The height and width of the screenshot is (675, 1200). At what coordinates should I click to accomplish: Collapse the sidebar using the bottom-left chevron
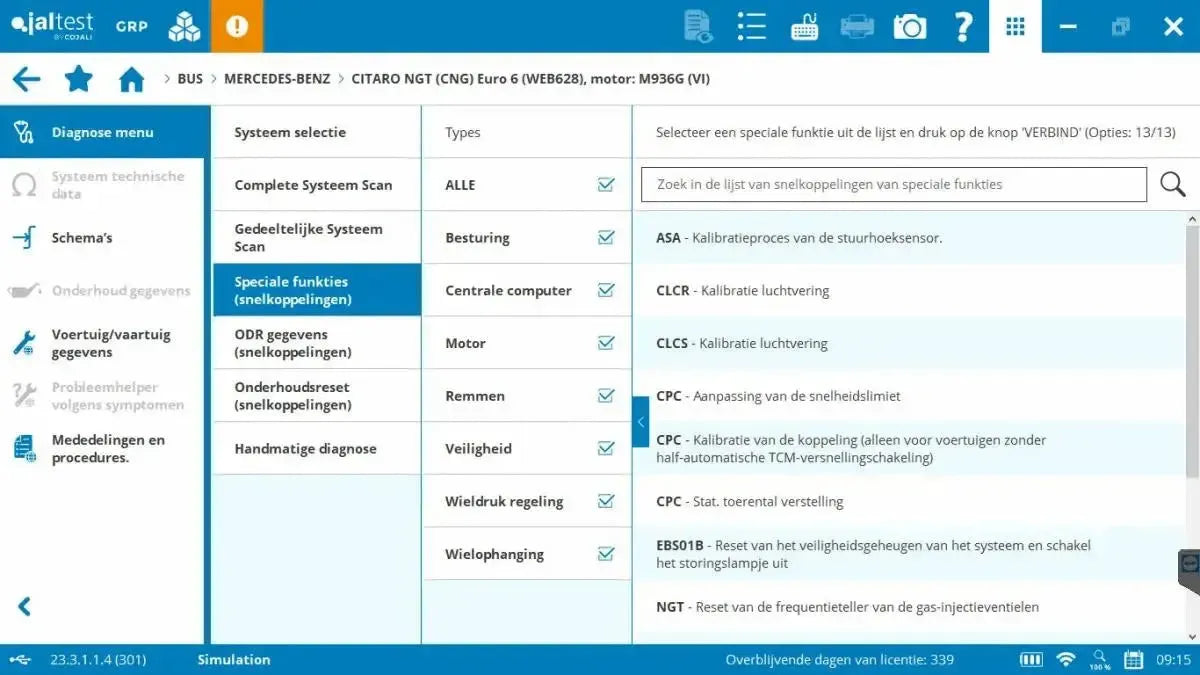coord(22,606)
